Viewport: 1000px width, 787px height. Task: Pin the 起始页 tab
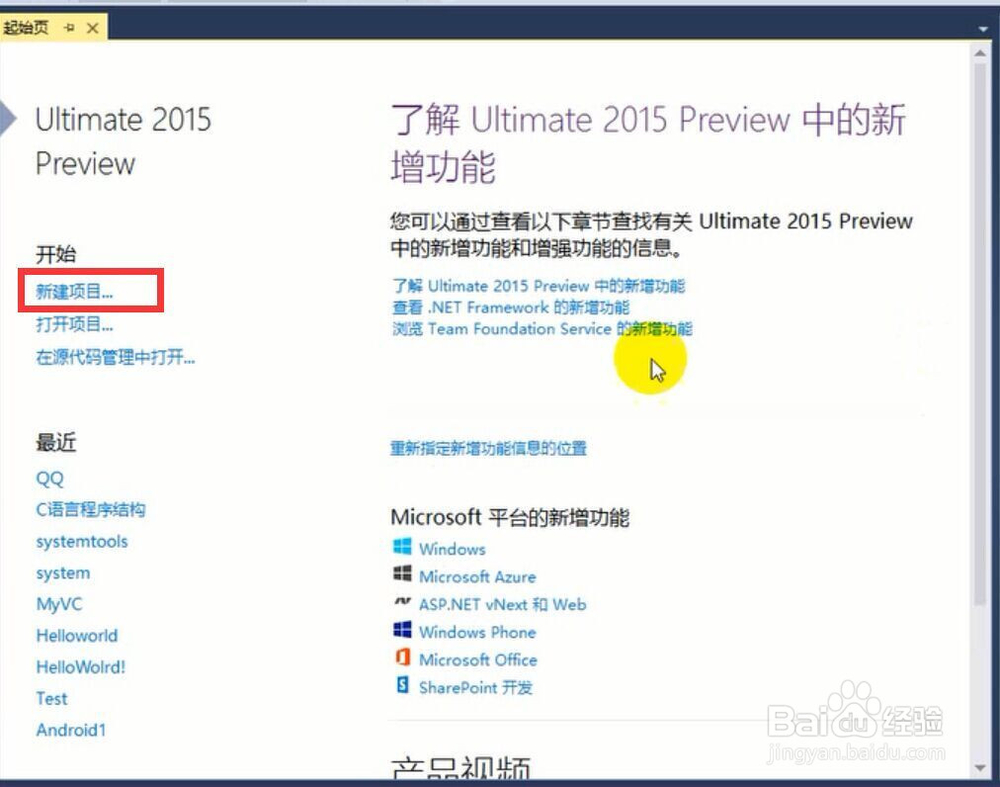(70, 28)
